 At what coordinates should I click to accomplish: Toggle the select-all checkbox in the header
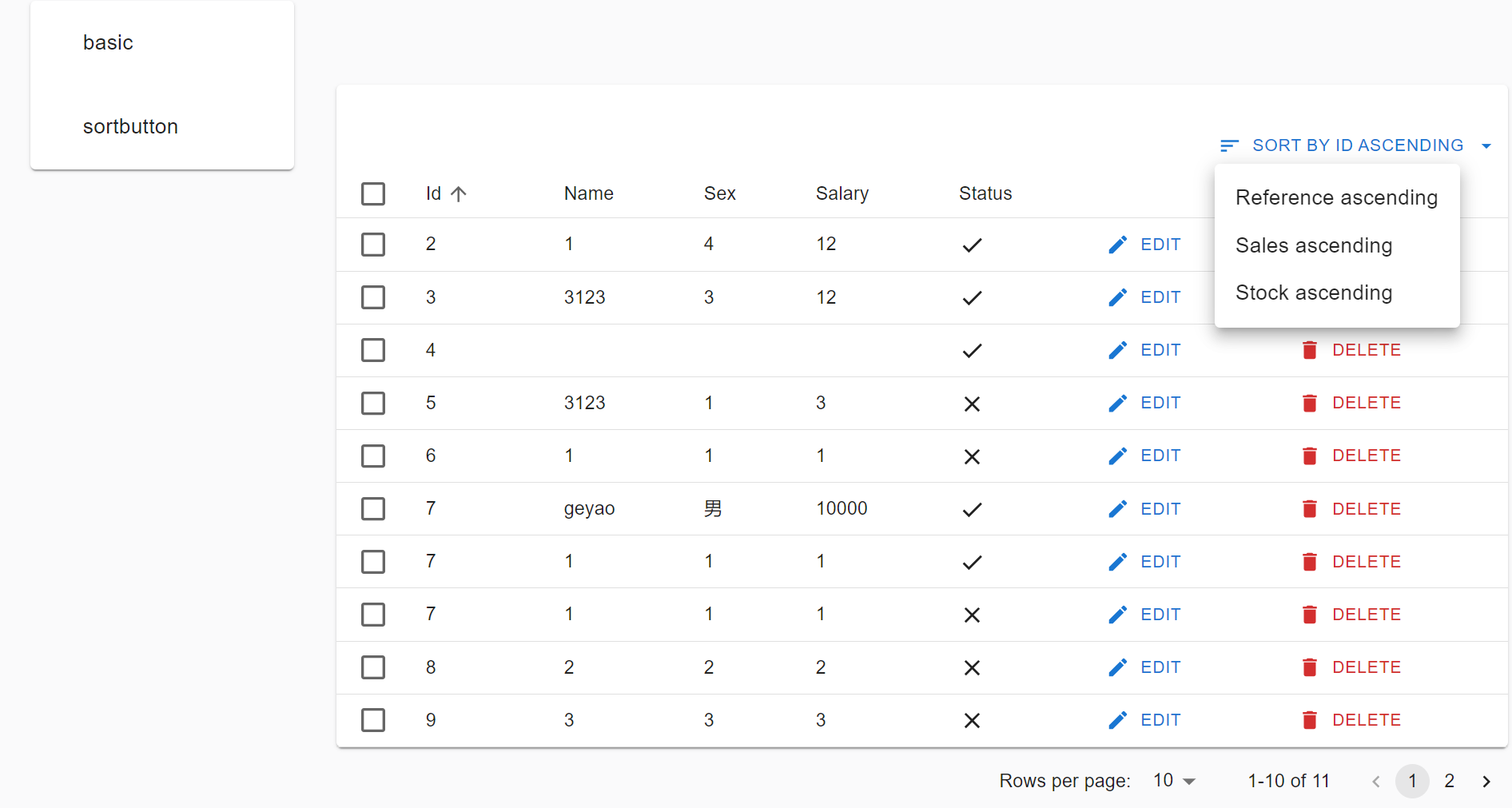pyautogui.click(x=373, y=193)
